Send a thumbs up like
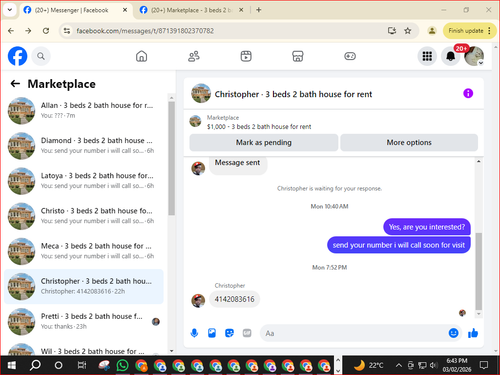Screen dimensions: 500x375 coord(473,333)
